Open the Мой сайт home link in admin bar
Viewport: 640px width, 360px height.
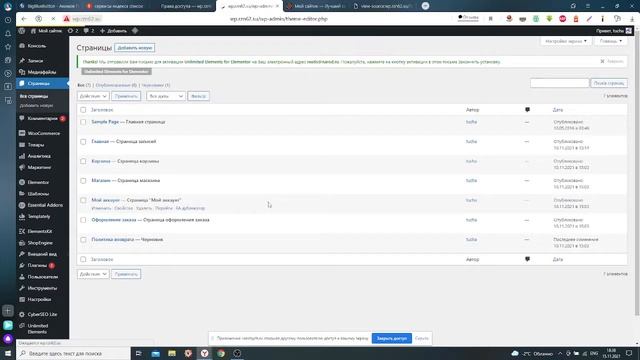pos(46,31)
